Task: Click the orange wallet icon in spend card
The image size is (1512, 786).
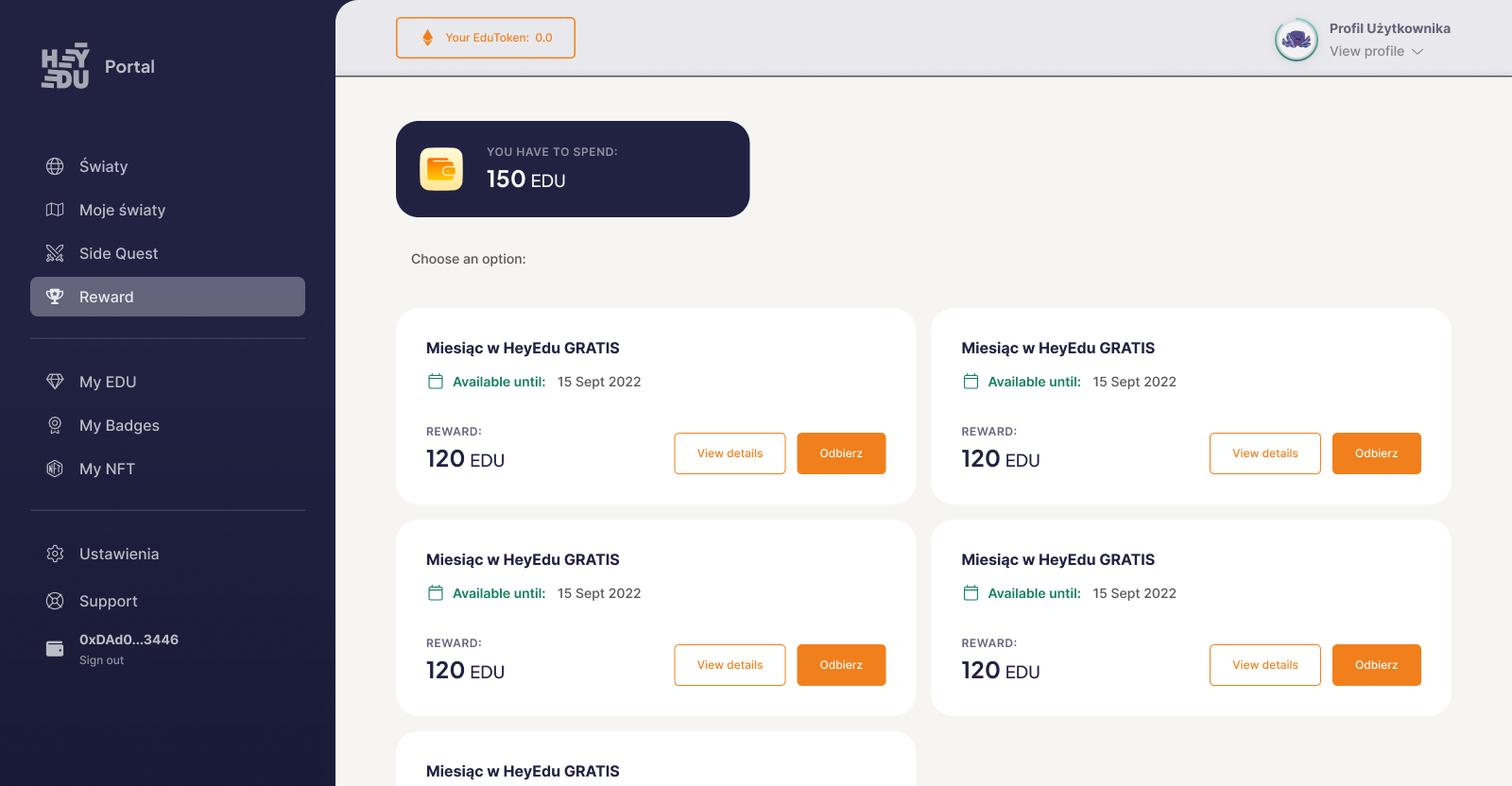Action: [441, 169]
